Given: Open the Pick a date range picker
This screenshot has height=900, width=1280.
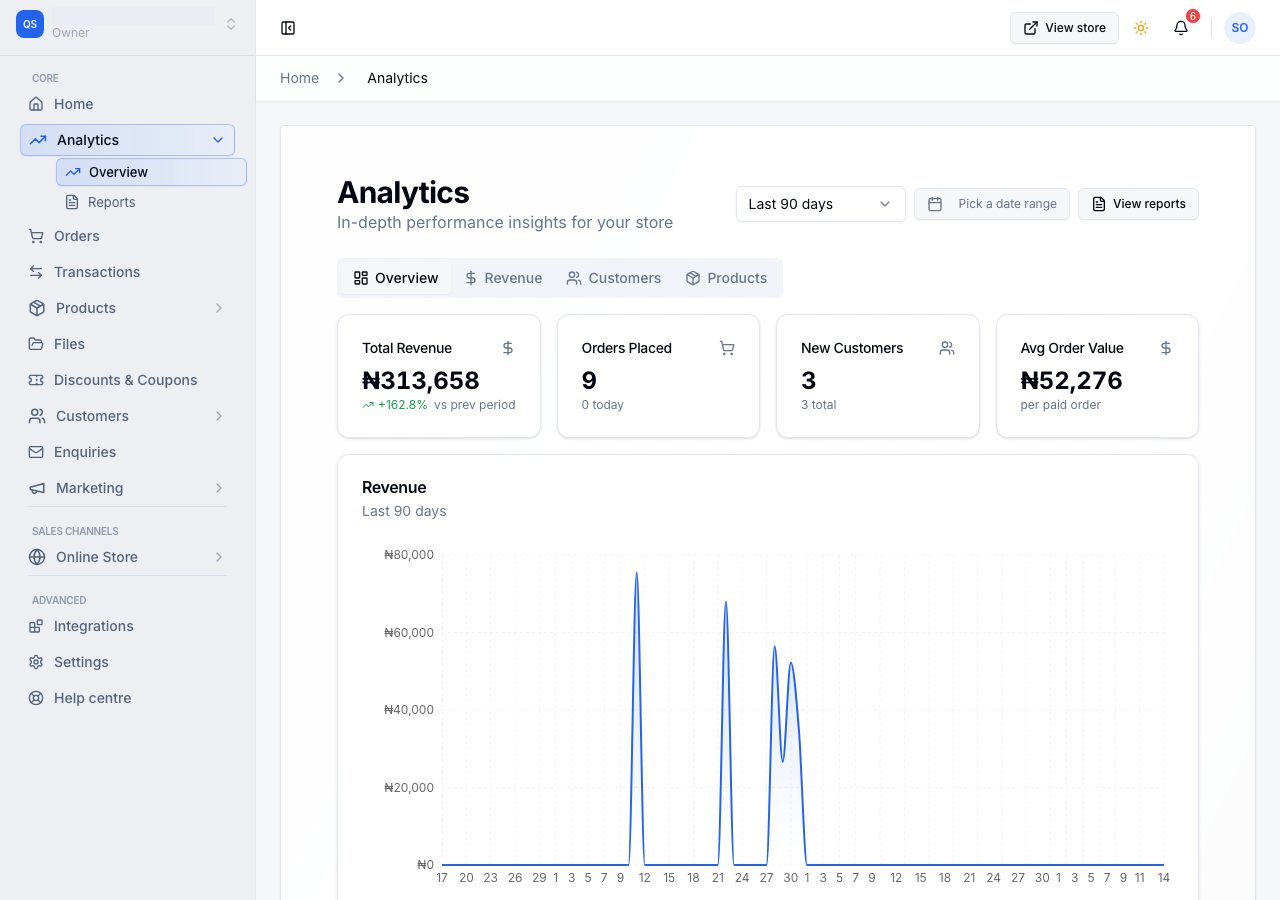Looking at the screenshot, I should [x=992, y=204].
